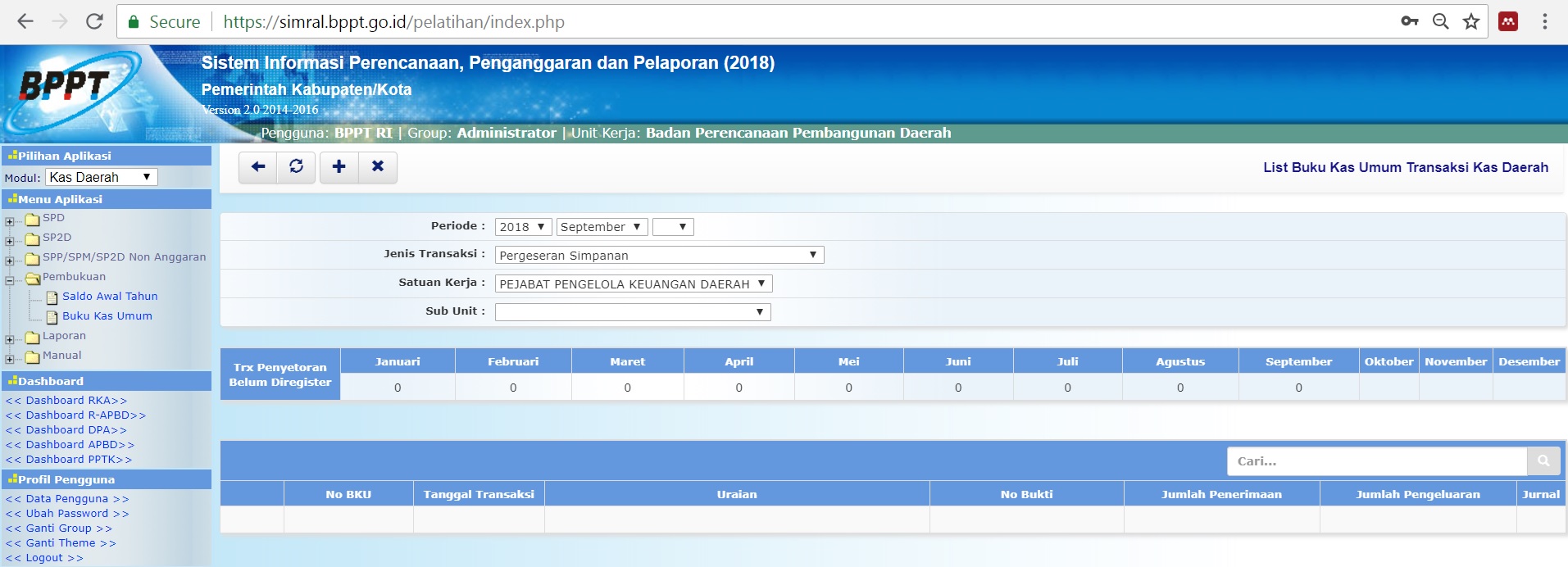Screen dimensions: 1568x567
Task: Click the No BKU column header
Action: [348, 494]
